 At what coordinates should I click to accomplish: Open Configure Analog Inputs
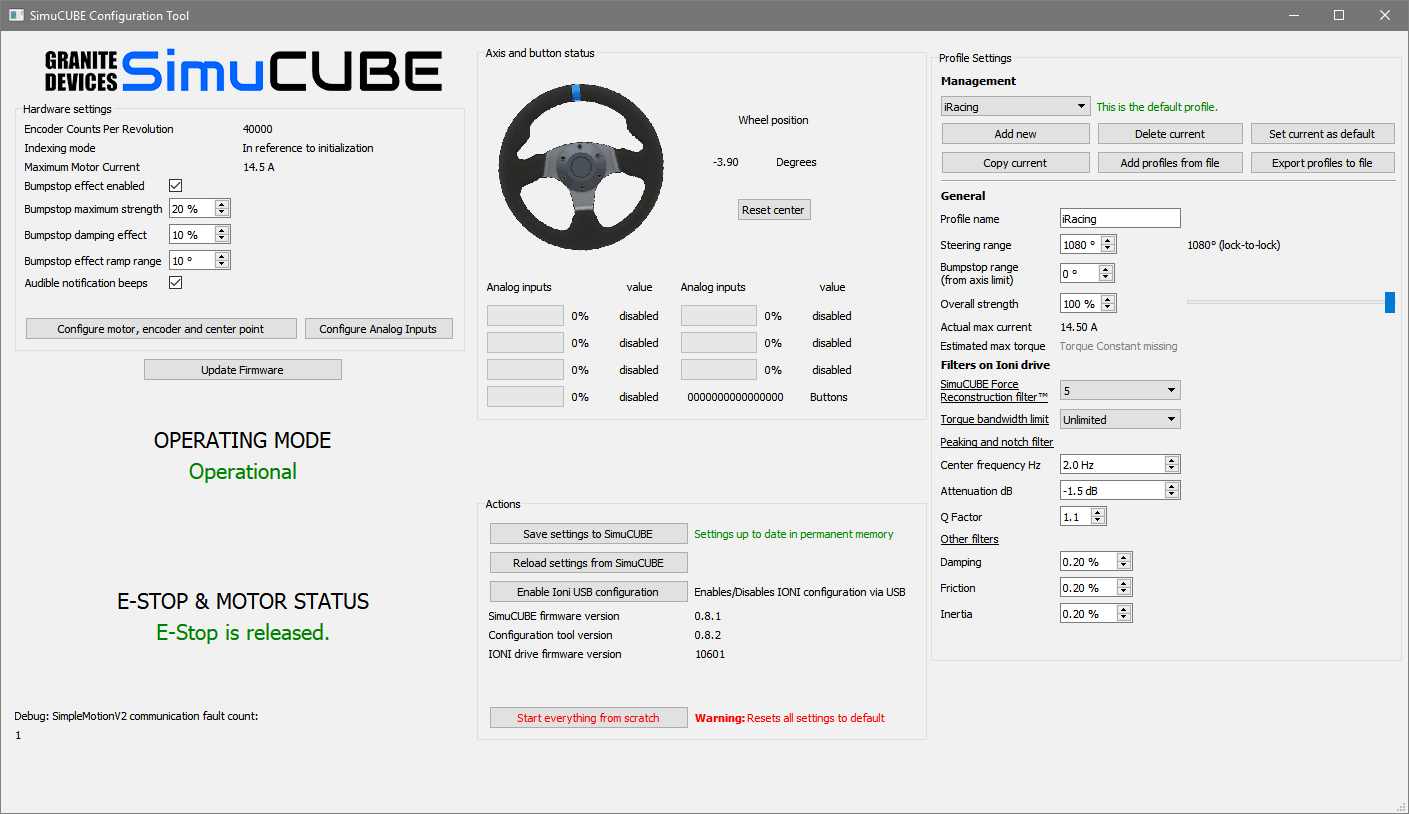pyautogui.click(x=378, y=329)
